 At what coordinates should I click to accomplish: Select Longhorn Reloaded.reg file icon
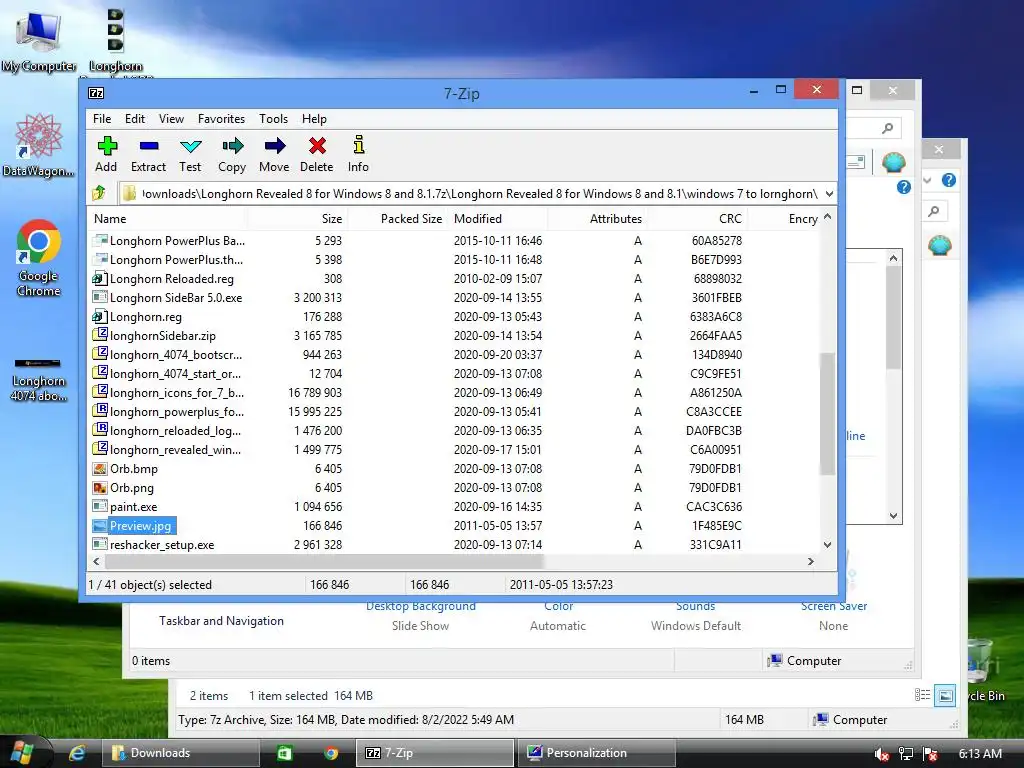click(100, 279)
